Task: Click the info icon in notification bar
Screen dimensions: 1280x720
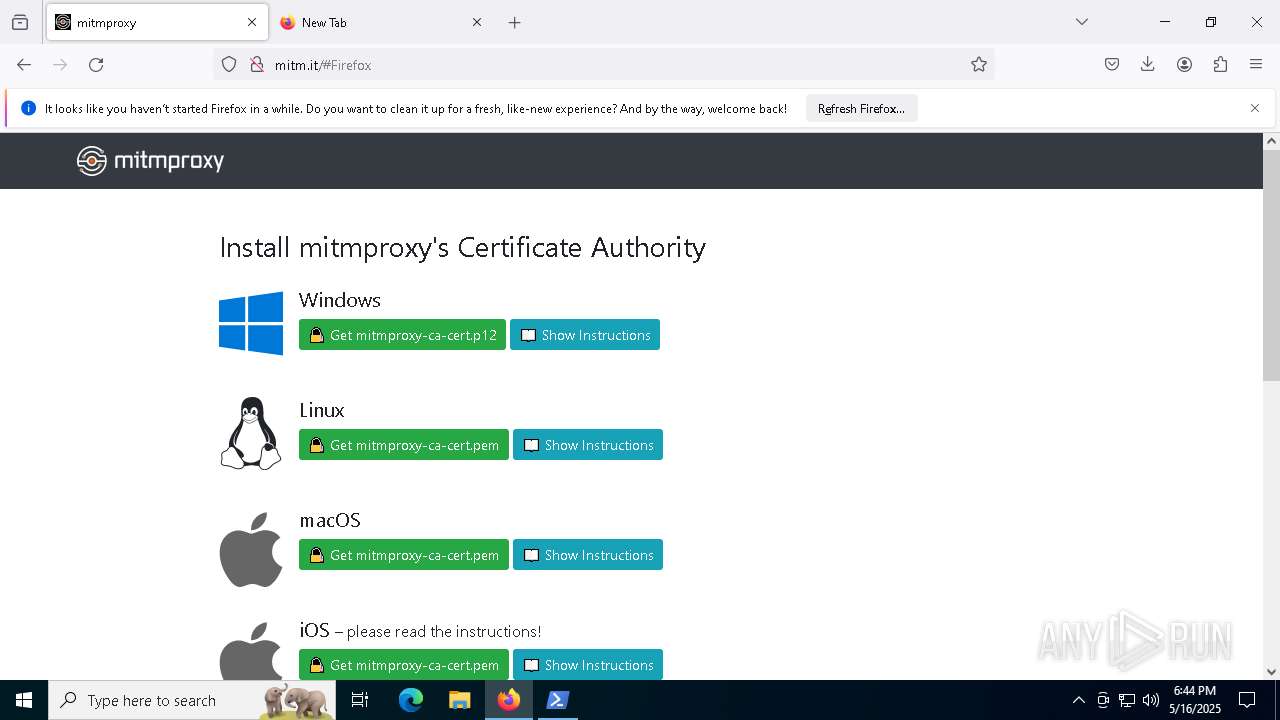Action: (28, 108)
